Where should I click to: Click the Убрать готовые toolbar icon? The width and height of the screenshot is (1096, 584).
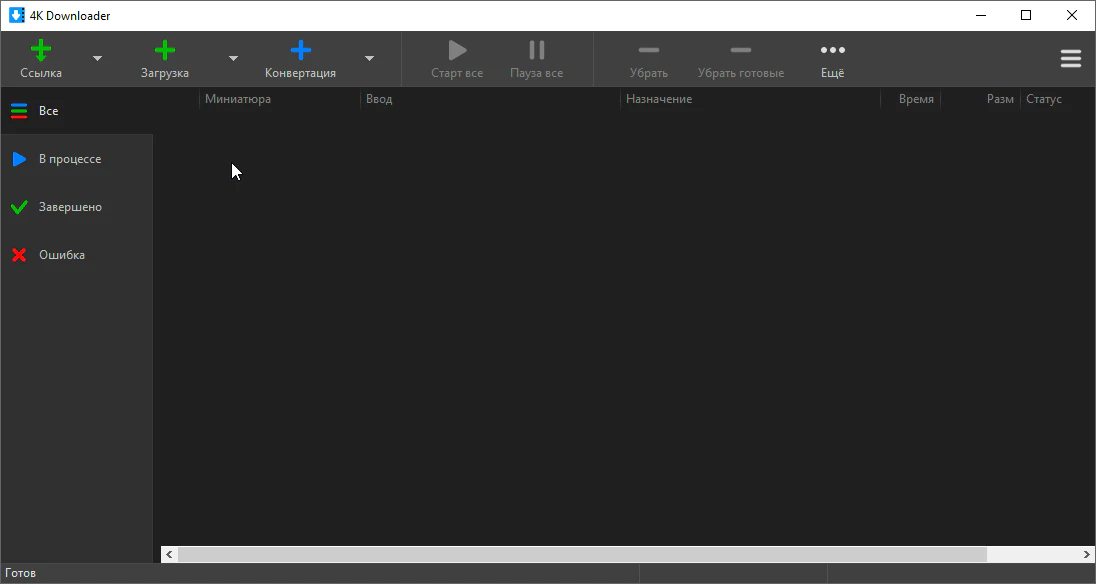pos(741,51)
